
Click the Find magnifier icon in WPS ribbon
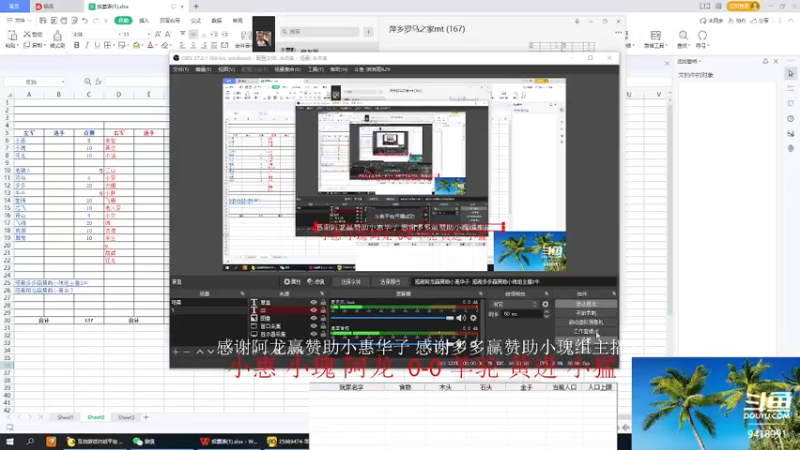point(683,35)
